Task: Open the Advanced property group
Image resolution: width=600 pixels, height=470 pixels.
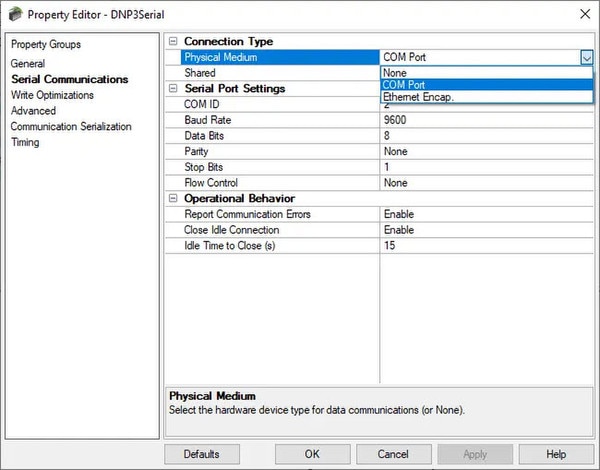Action: [33, 111]
